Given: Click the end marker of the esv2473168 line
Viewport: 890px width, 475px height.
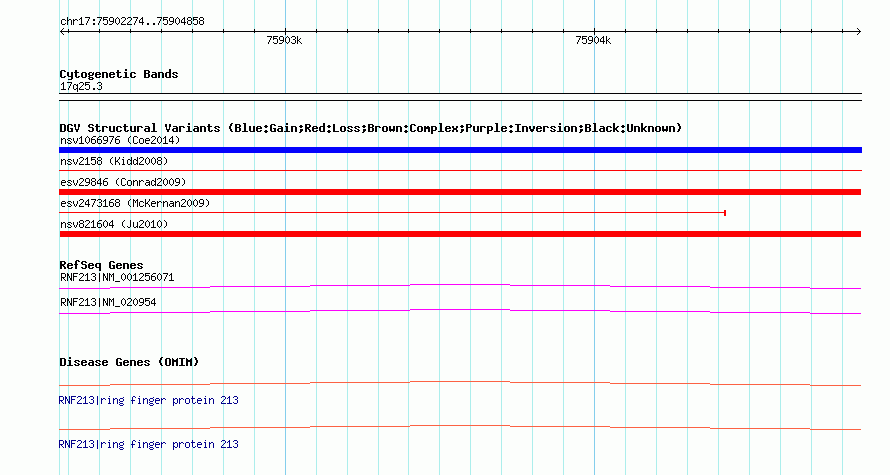Looking at the screenshot, I should (725, 213).
